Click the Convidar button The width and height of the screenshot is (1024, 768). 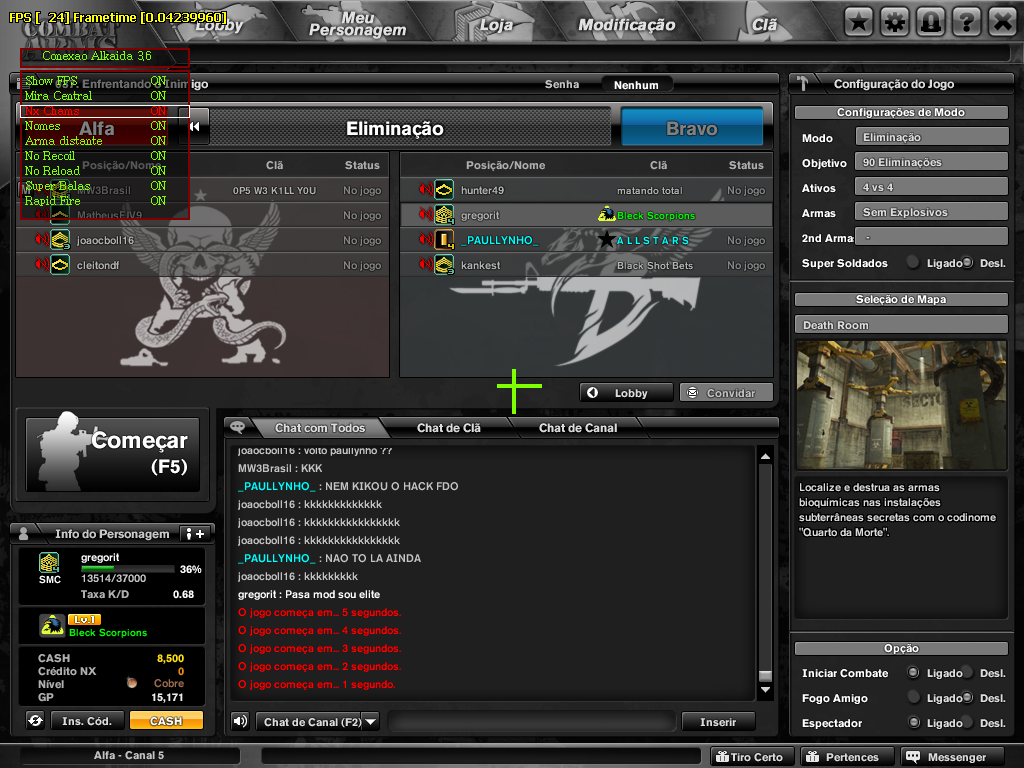pyautogui.click(x=726, y=393)
